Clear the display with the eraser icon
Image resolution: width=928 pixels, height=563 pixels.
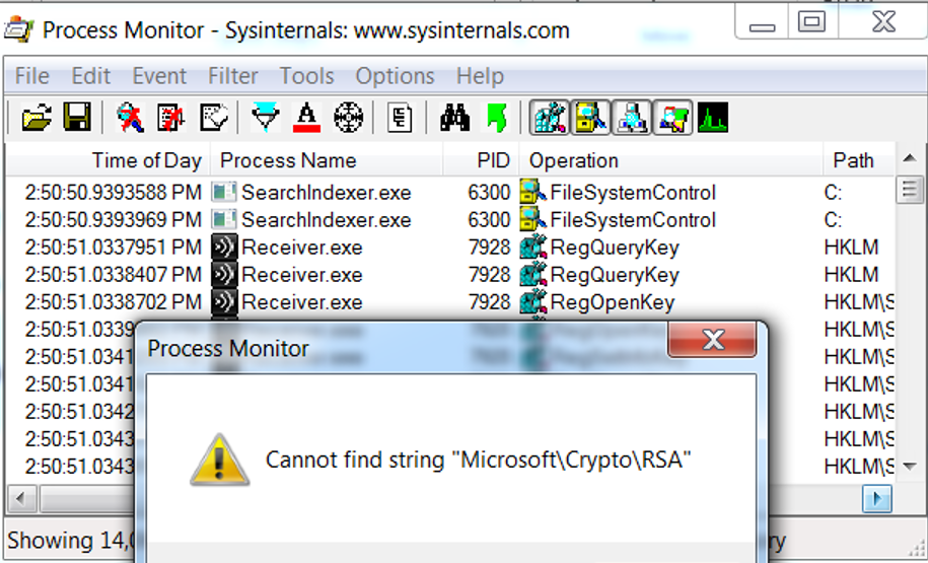tap(214, 117)
